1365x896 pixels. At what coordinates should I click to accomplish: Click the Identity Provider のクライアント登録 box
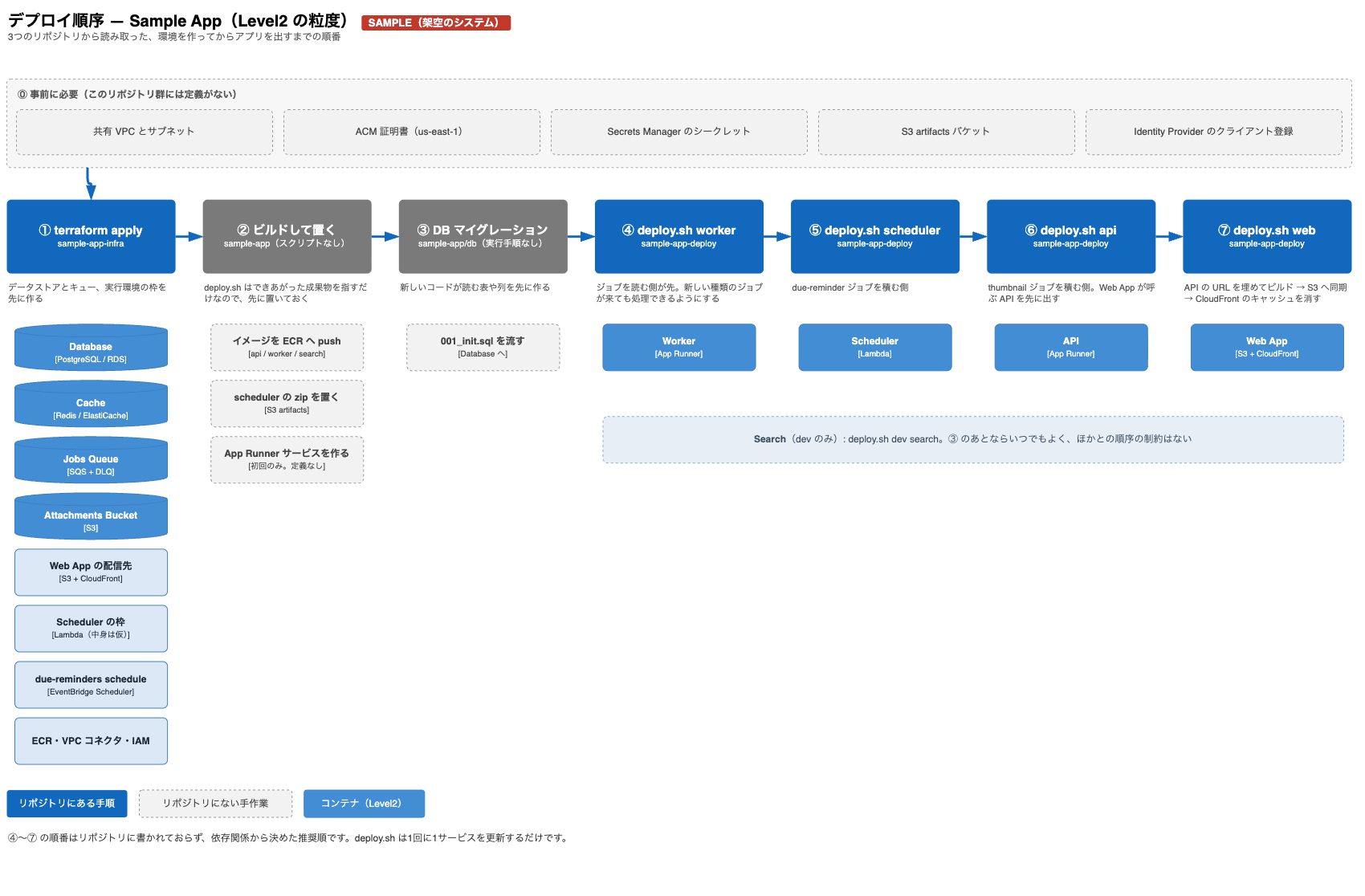pos(1214,132)
